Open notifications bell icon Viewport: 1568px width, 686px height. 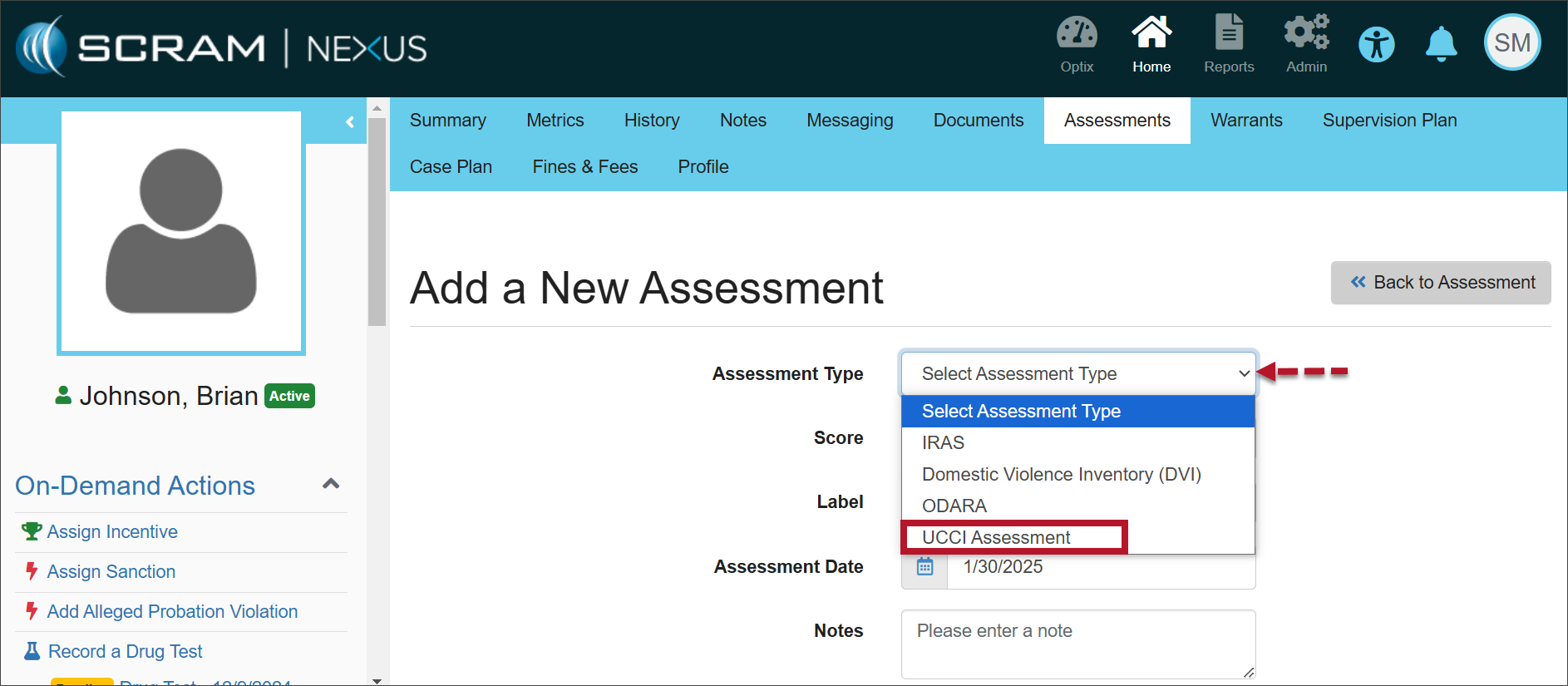(1441, 44)
